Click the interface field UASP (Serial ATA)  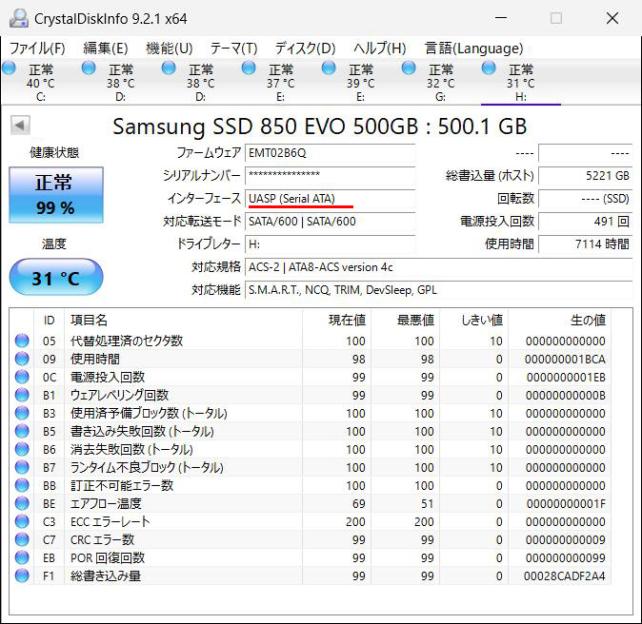(330, 199)
